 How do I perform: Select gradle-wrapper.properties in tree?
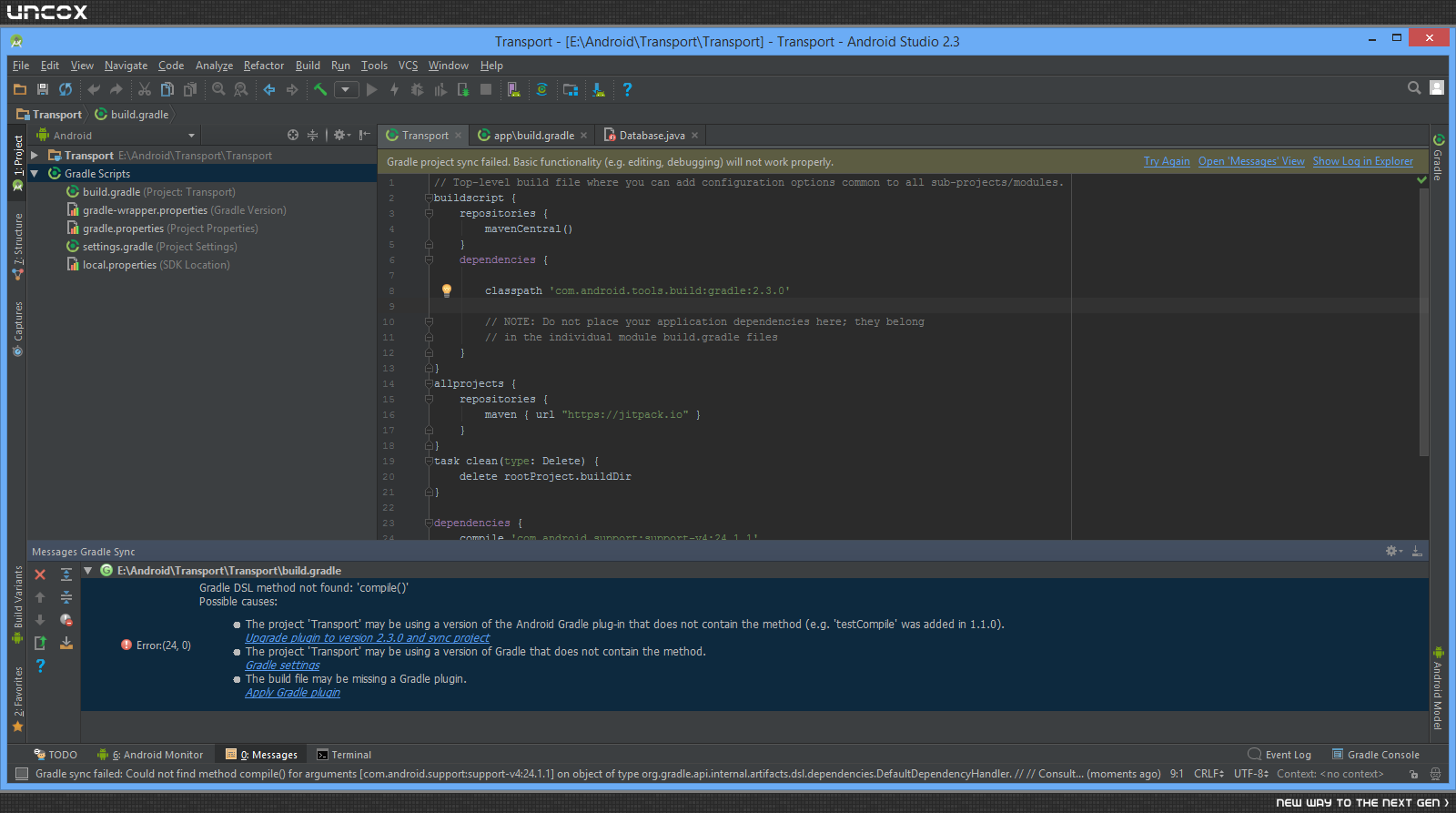click(x=177, y=210)
